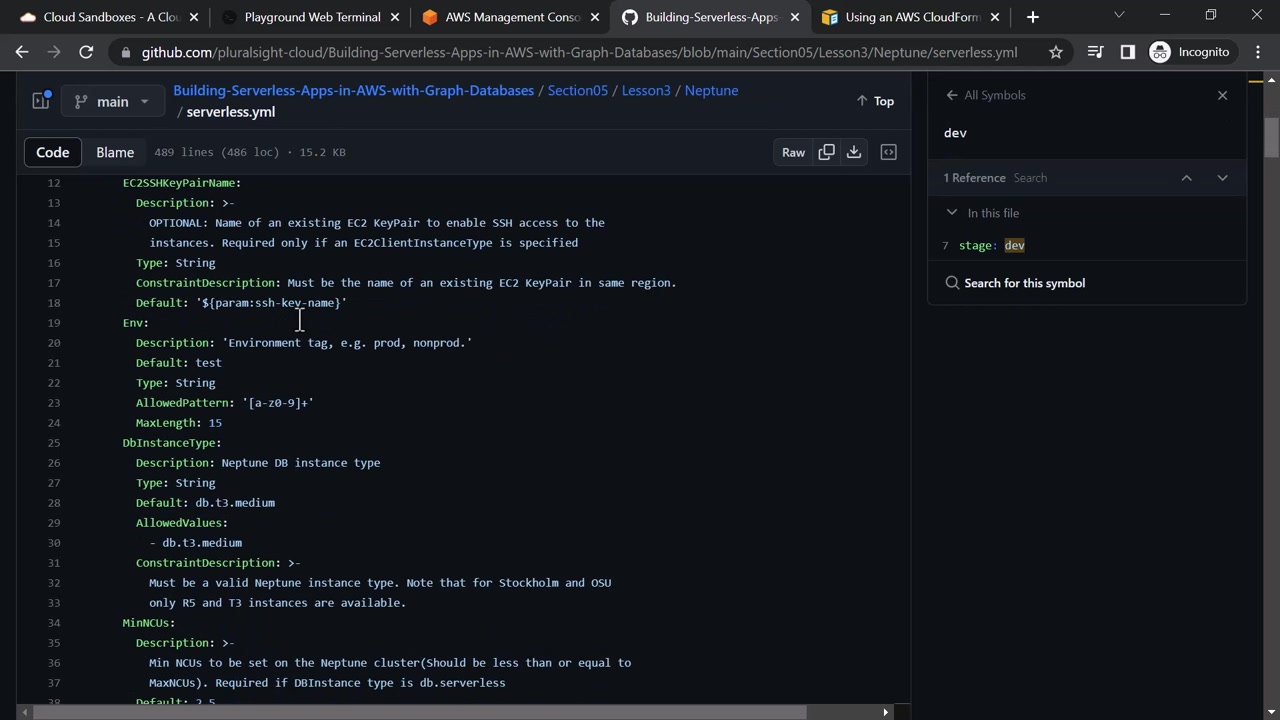Image resolution: width=1280 pixels, height=720 pixels.
Task: Switch to the Blame view
Action: point(115,152)
